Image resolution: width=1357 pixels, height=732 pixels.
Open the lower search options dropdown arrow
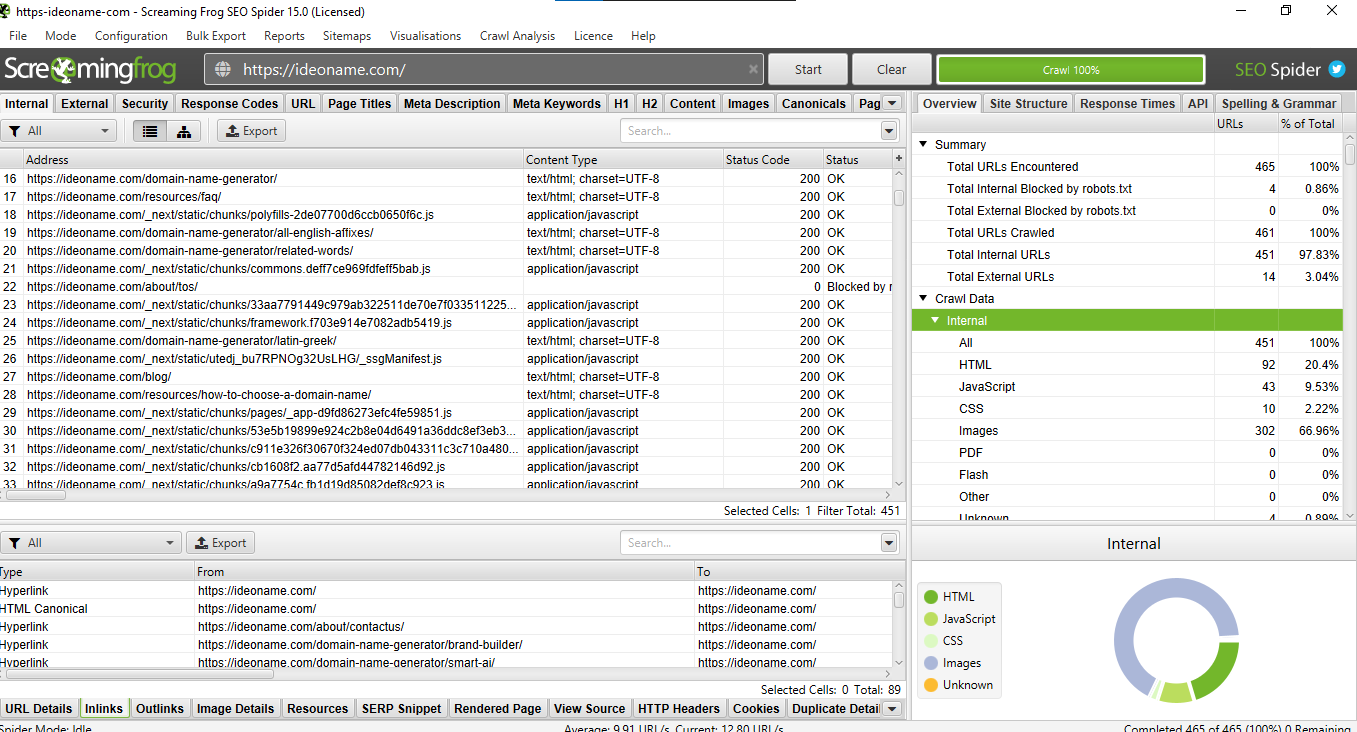pos(889,543)
